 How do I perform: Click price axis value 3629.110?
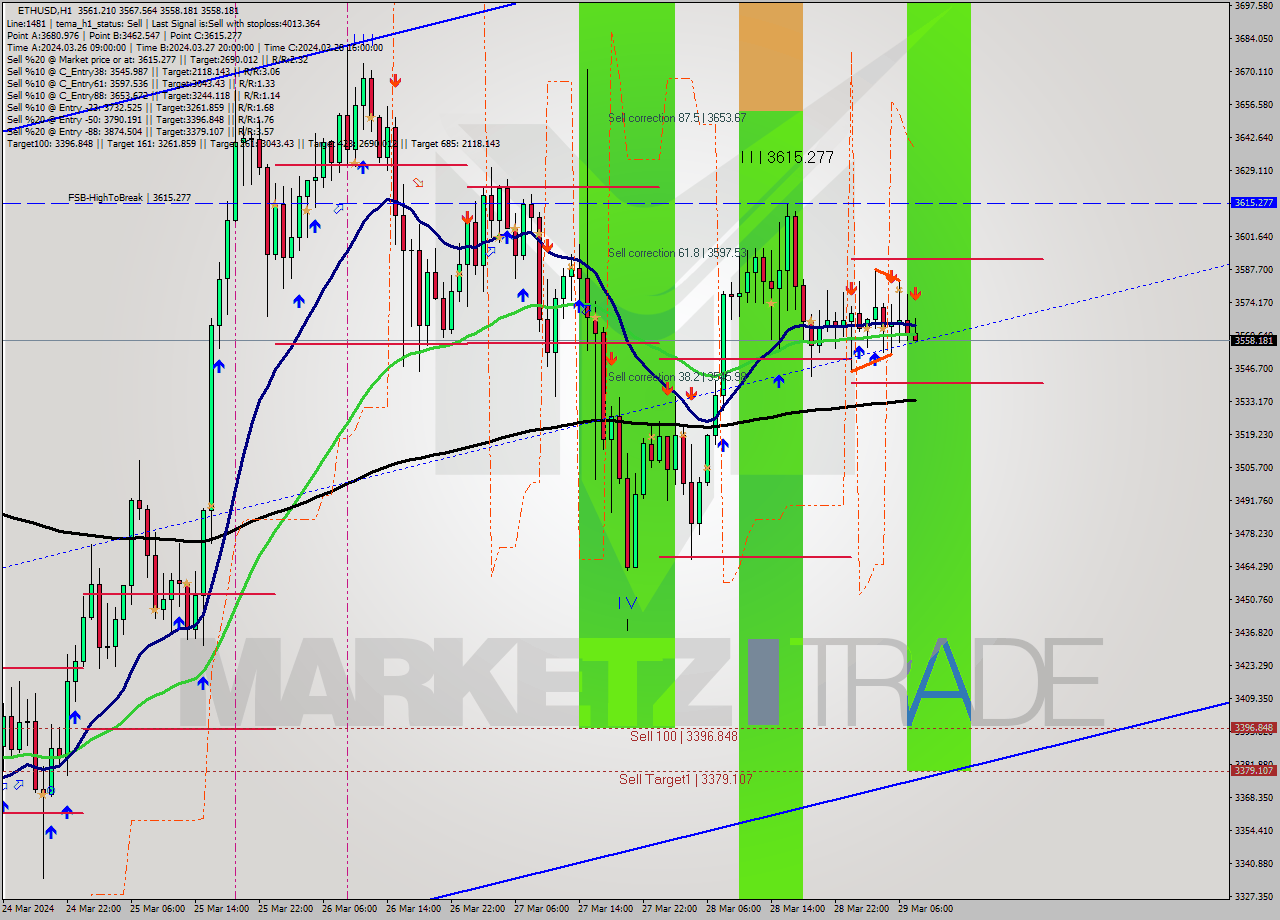pyautogui.click(x=1253, y=171)
